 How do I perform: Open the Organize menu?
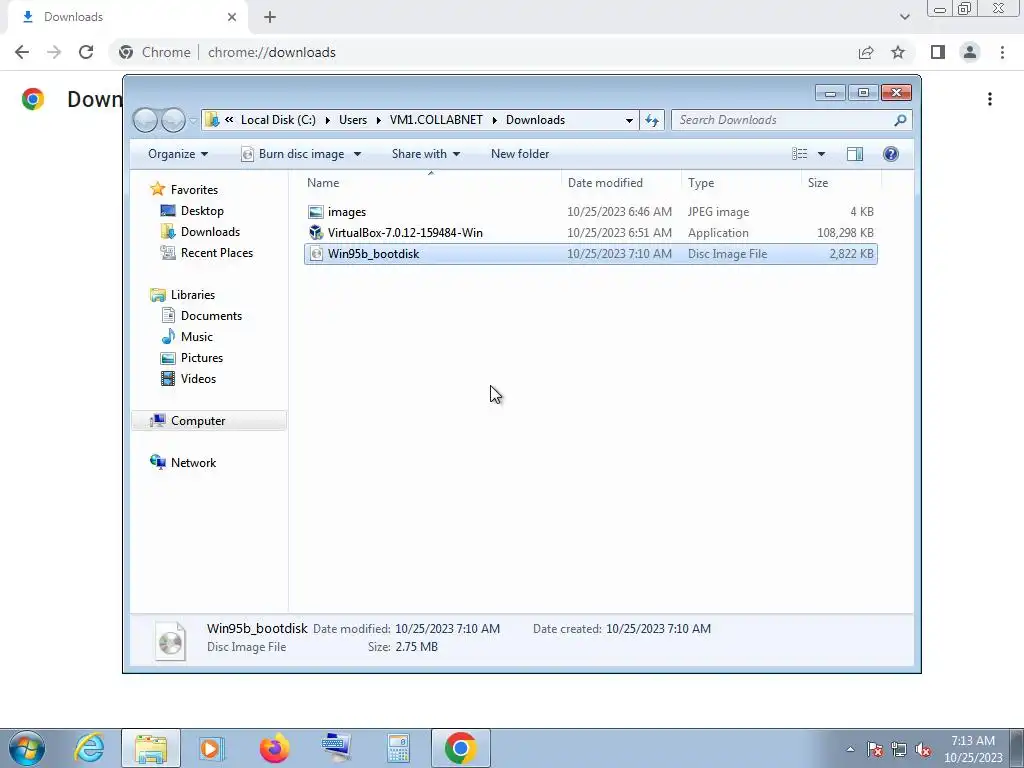click(x=178, y=154)
